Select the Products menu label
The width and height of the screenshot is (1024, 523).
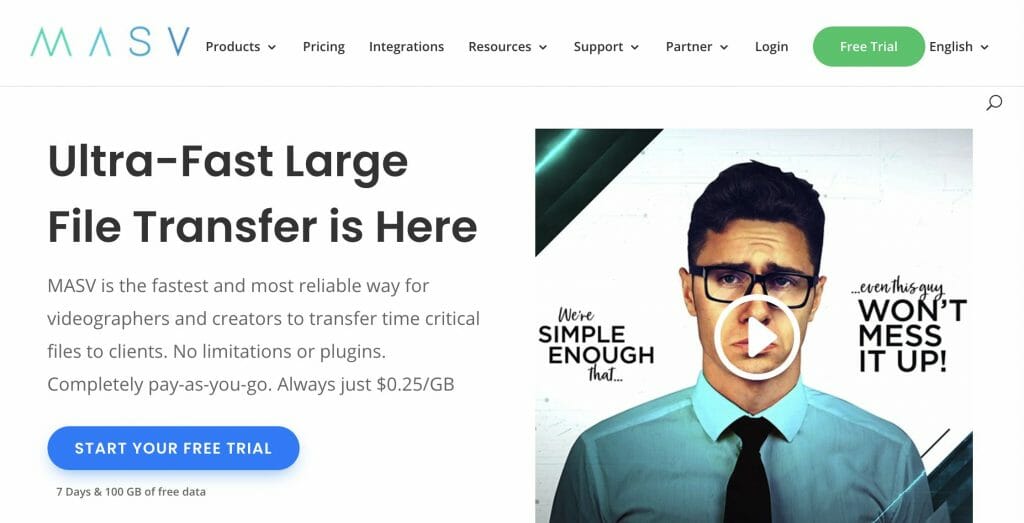(x=232, y=47)
